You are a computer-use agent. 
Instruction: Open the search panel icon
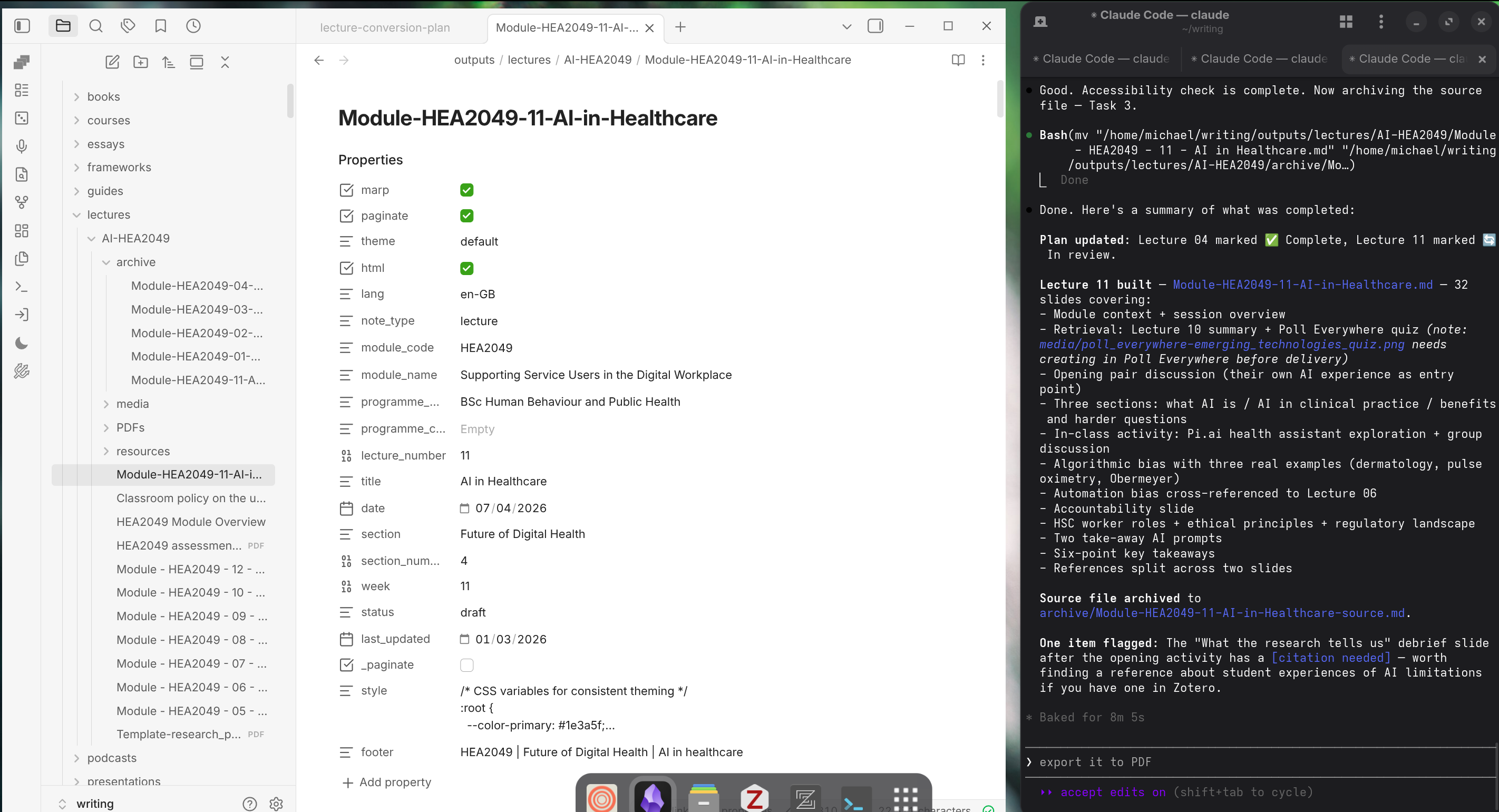[96, 26]
